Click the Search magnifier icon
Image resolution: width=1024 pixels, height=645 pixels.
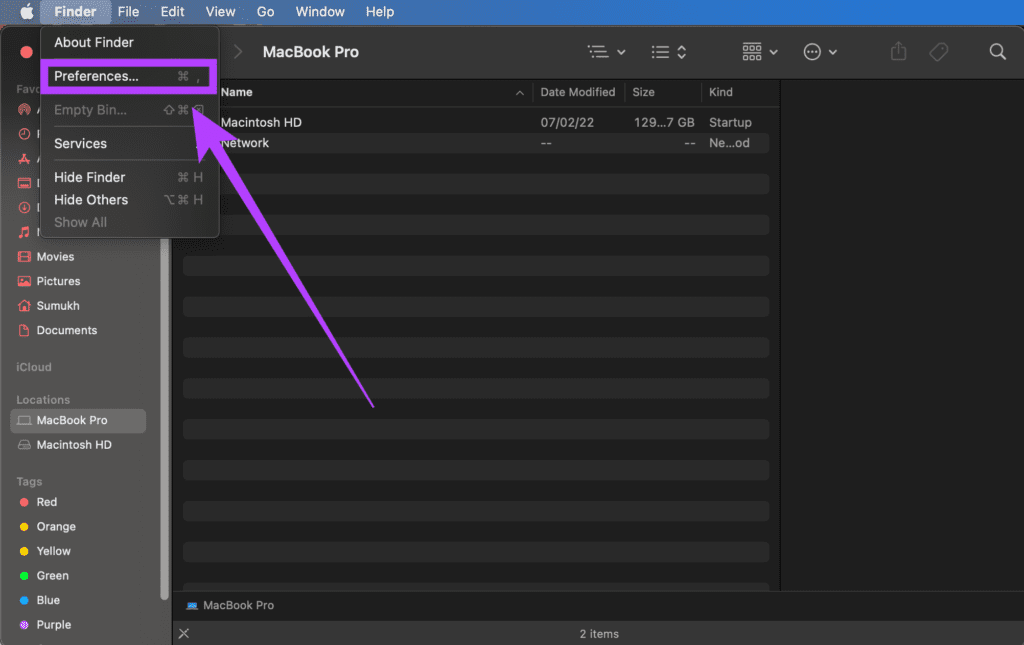997,52
